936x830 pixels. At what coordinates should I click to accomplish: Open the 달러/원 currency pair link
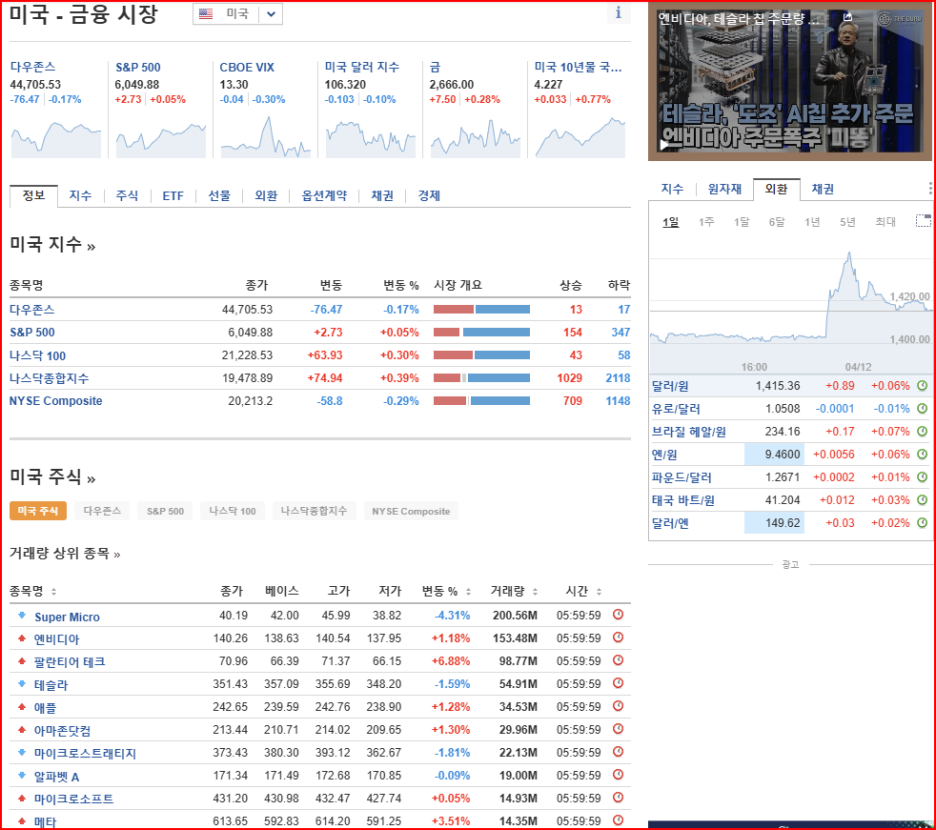(x=670, y=386)
